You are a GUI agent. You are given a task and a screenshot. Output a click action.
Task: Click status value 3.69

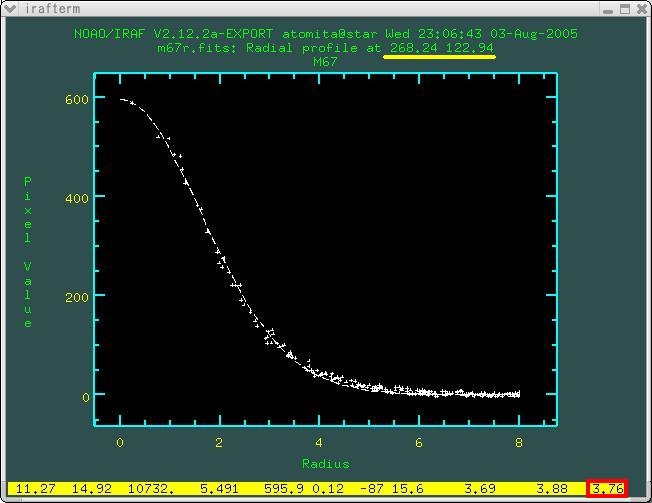480,488
